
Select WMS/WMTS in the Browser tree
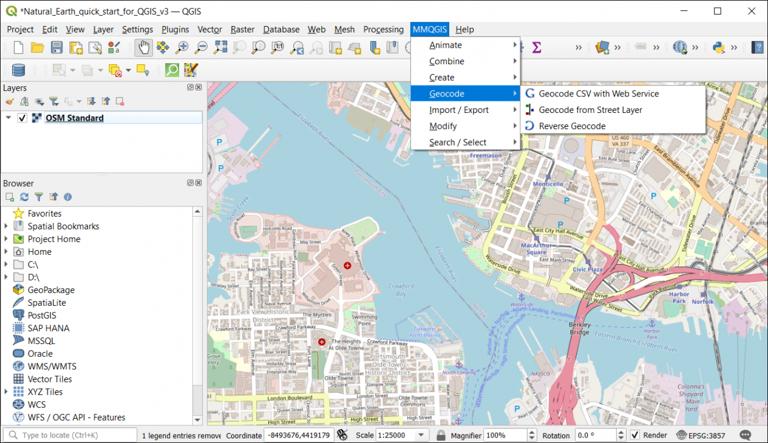pos(52,366)
